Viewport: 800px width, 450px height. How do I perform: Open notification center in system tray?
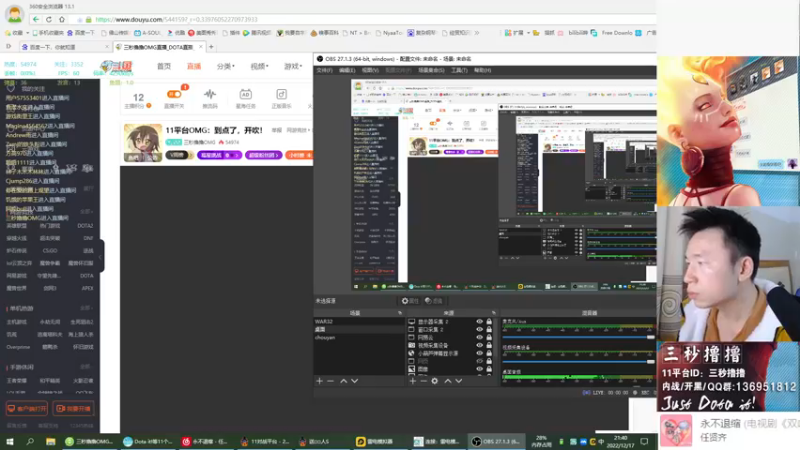644,441
